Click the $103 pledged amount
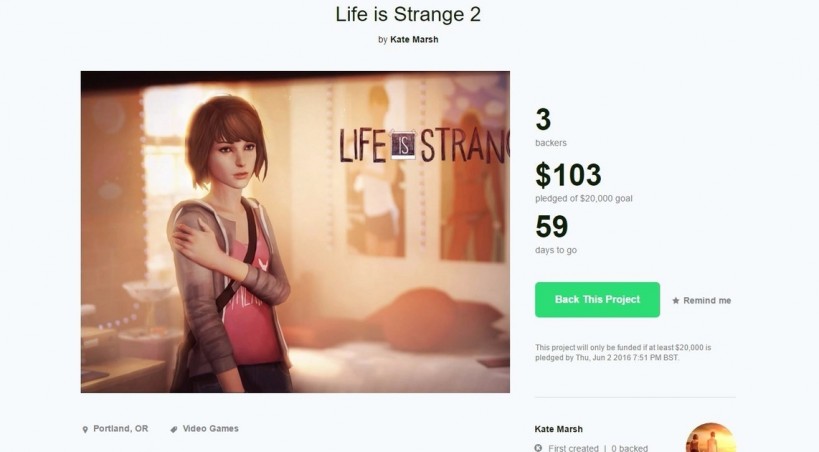Screen dimensions: 819x452 568,176
